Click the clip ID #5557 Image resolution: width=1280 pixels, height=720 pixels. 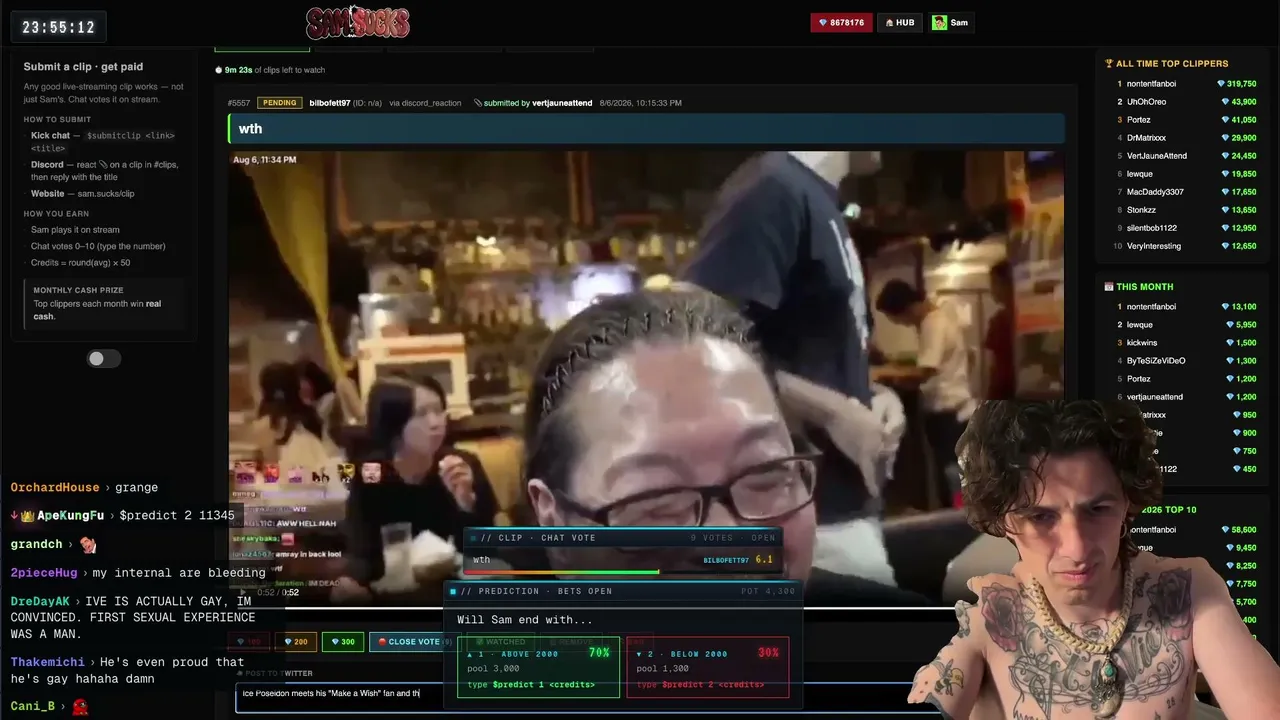[x=239, y=103]
